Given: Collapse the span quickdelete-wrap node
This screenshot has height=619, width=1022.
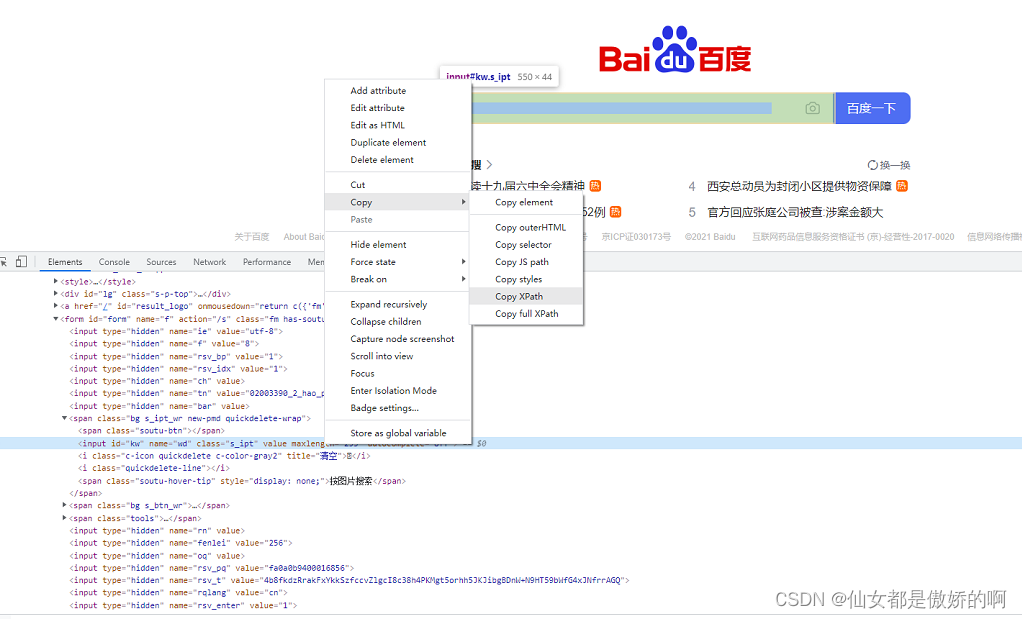Looking at the screenshot, I should [65, 418].
